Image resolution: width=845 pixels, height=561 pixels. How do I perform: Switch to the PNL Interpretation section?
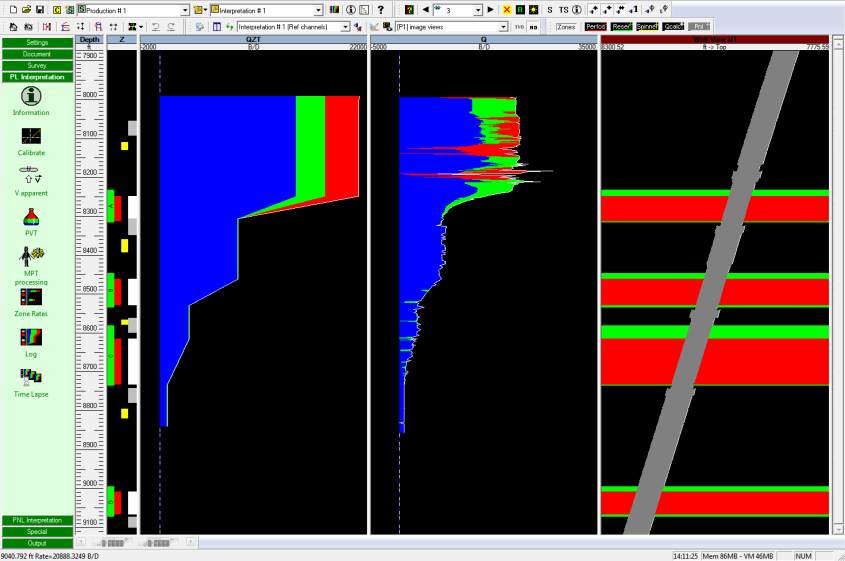click(x=37, y=520)
